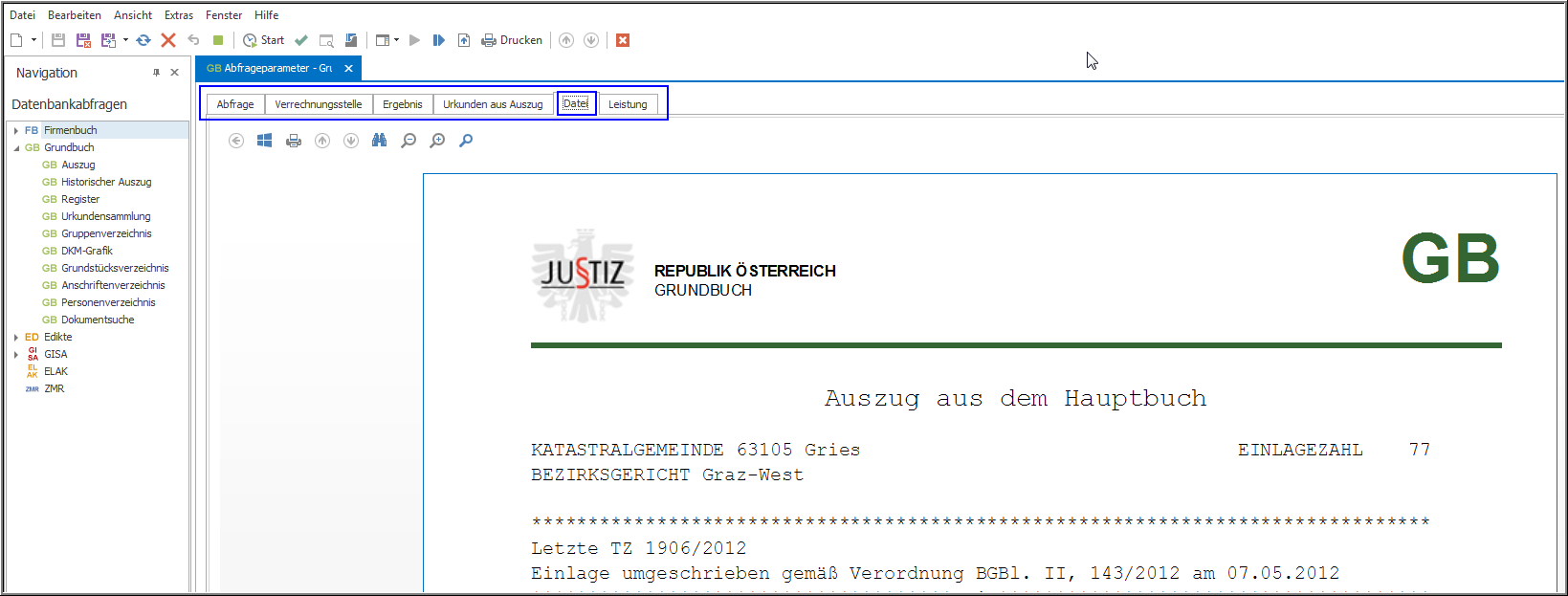Click the zoom out magnifier icon

pyautogui.click(x=409, y=141)
